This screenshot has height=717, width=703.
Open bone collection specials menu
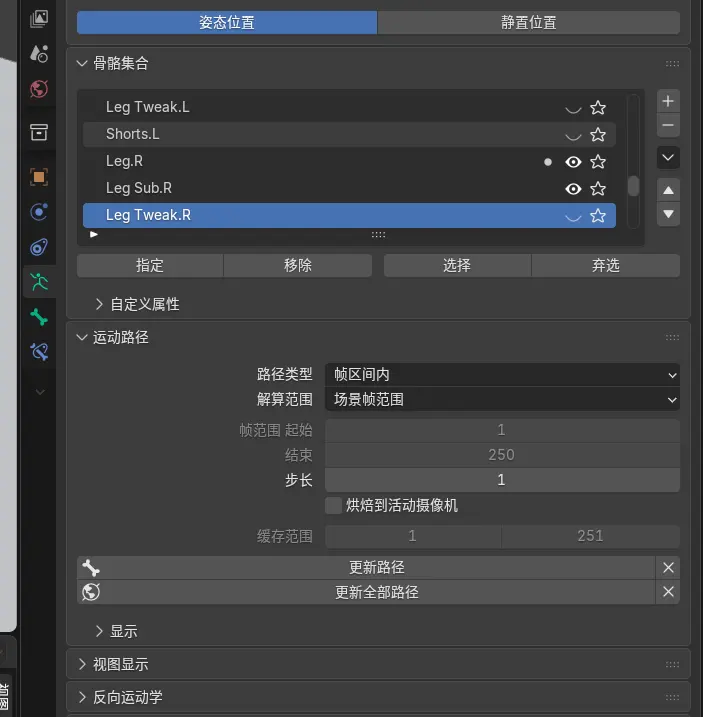[x=668, y=158]
